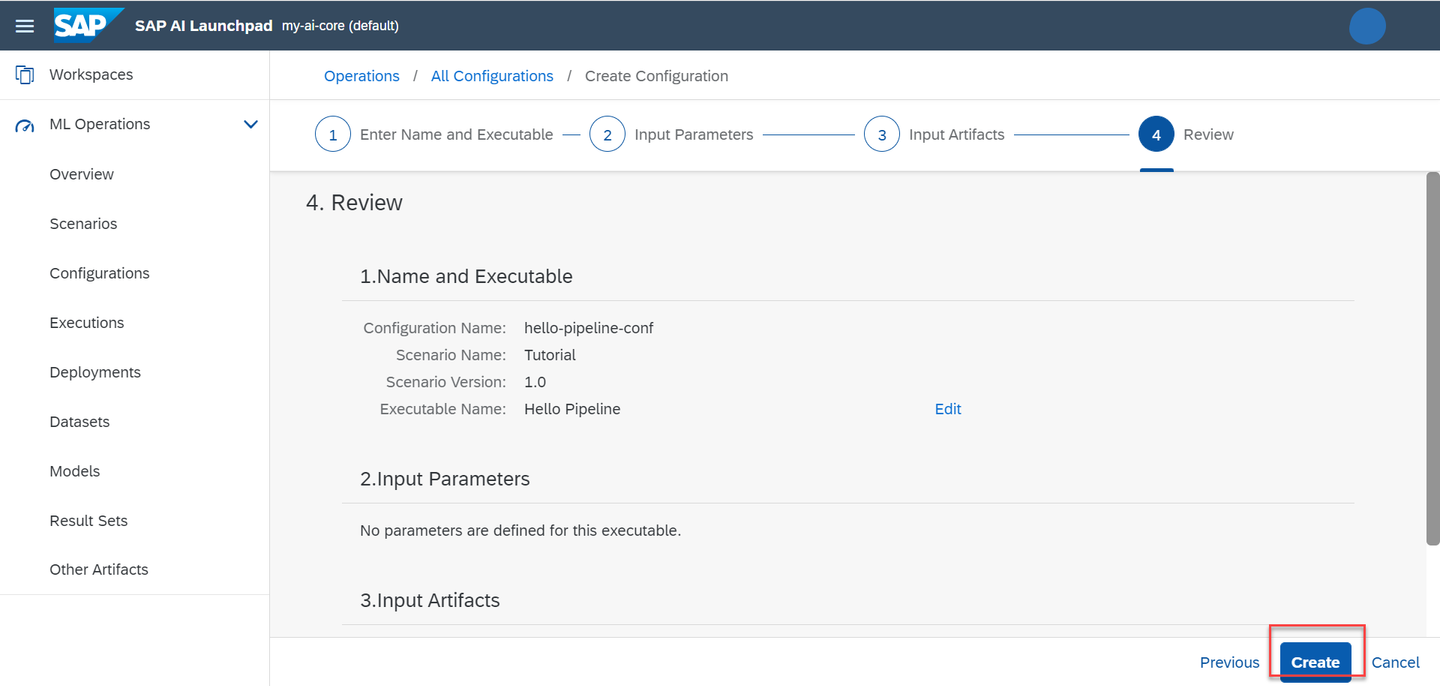The height and width of the screenshot is (686, 1440).
Task: Click the Cancel button
Action: 1395,662
